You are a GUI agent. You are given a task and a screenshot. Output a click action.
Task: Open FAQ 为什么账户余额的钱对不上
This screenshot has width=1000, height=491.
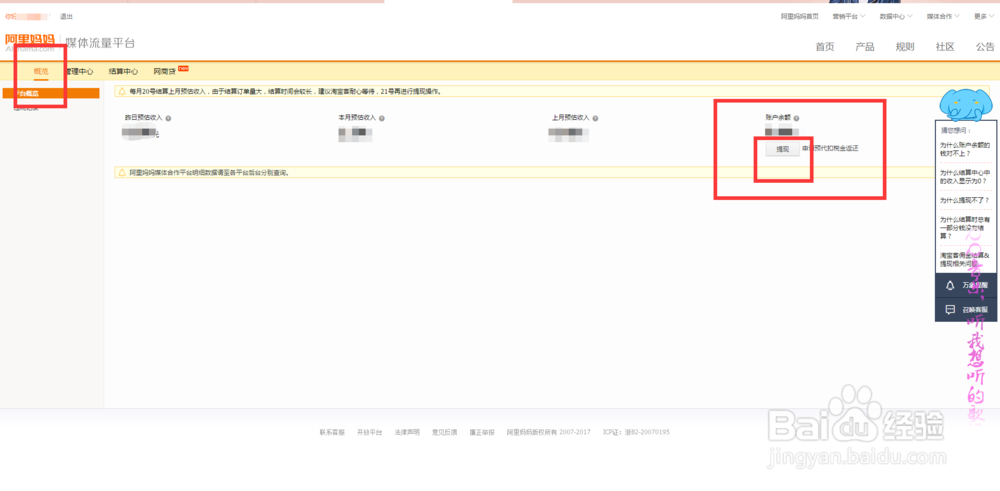963,149
